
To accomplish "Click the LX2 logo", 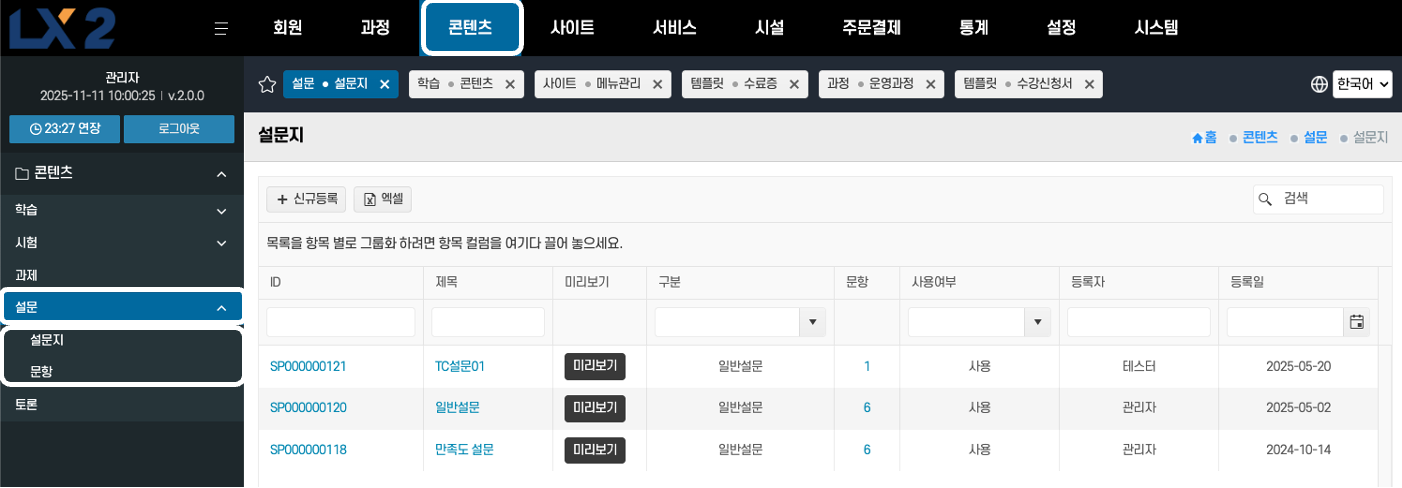I will 62,27.
